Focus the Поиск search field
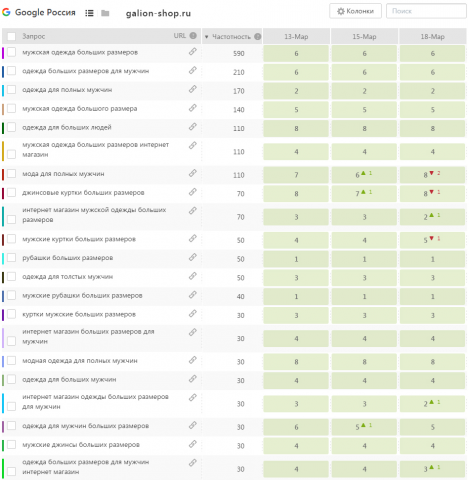 pyautogui.click(x=426, y=11)
